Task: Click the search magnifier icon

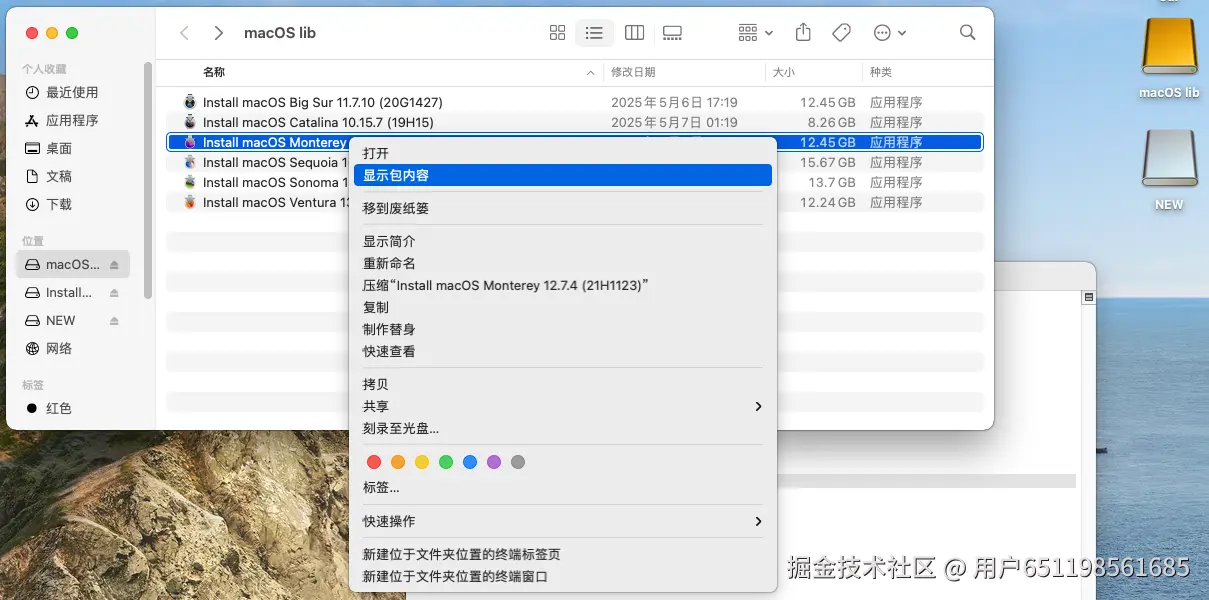Action: click(967, 33)
